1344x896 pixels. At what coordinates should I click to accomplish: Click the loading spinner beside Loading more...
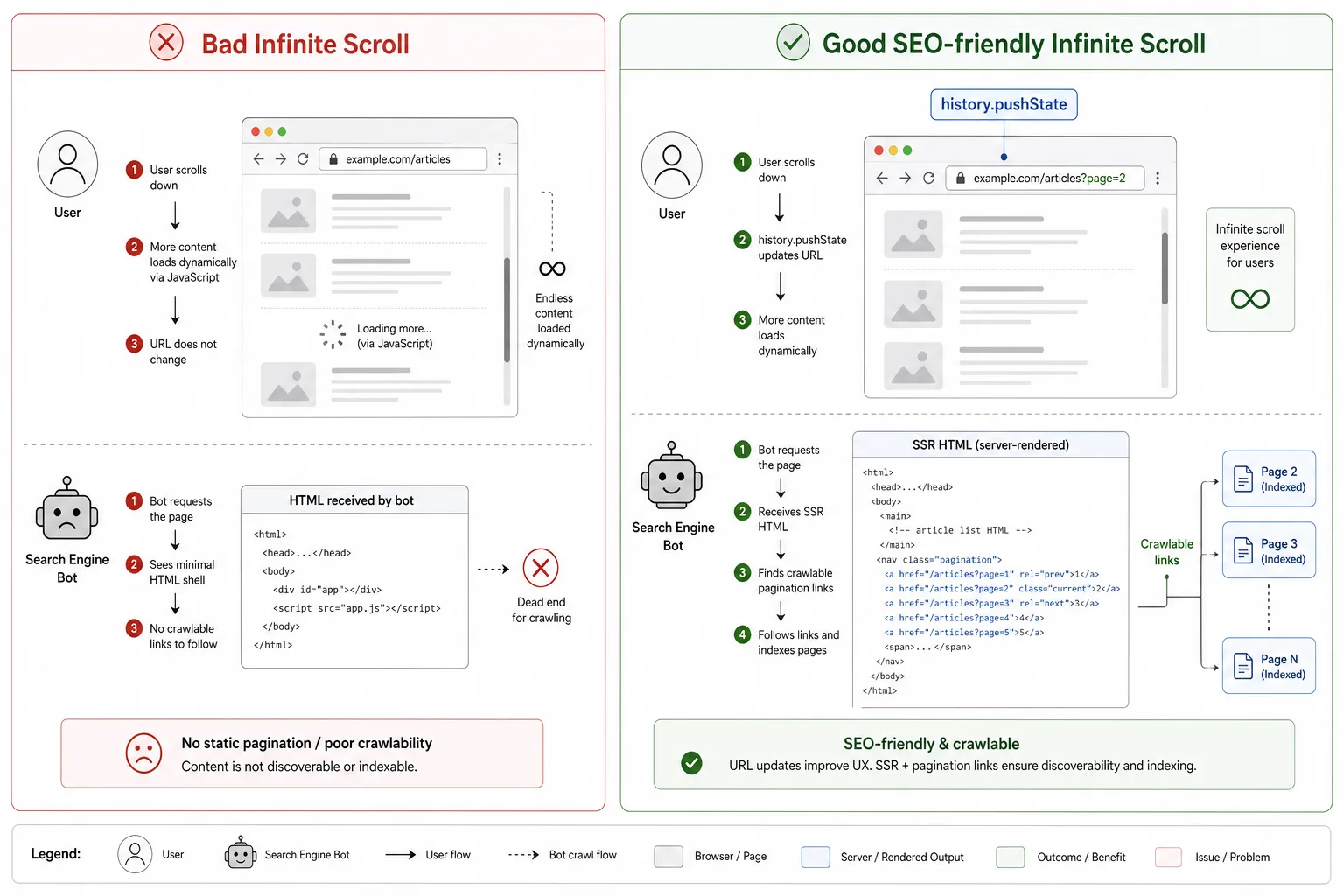[x=332, y=334]
